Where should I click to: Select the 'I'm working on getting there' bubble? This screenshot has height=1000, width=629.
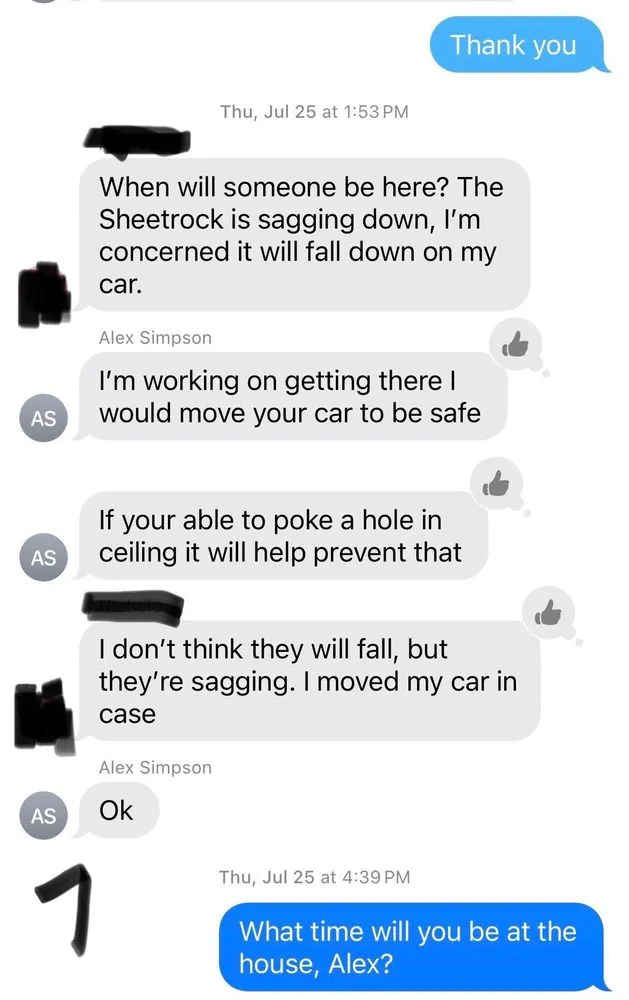click(x=292, y=396)
